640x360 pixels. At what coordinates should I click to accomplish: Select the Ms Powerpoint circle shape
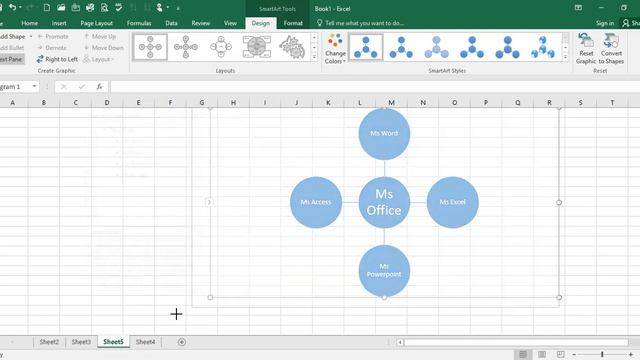tap(384, 271)
